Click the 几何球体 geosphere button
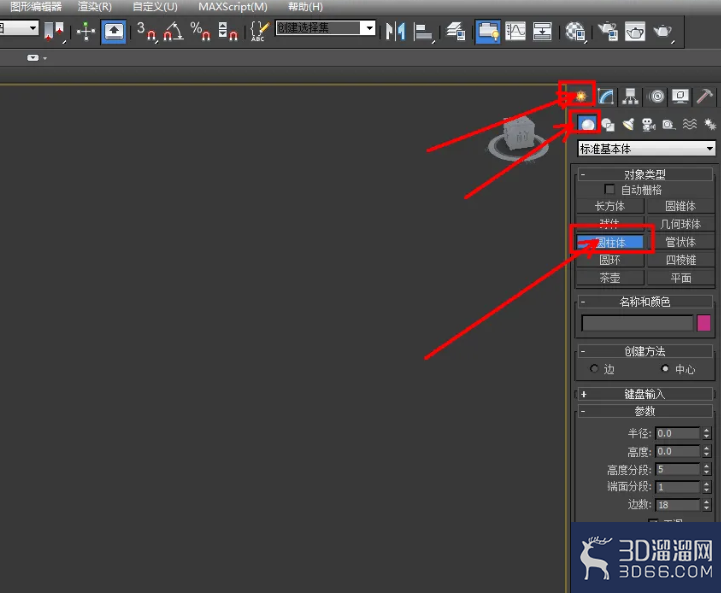721x593 pixels. point(681,224)
